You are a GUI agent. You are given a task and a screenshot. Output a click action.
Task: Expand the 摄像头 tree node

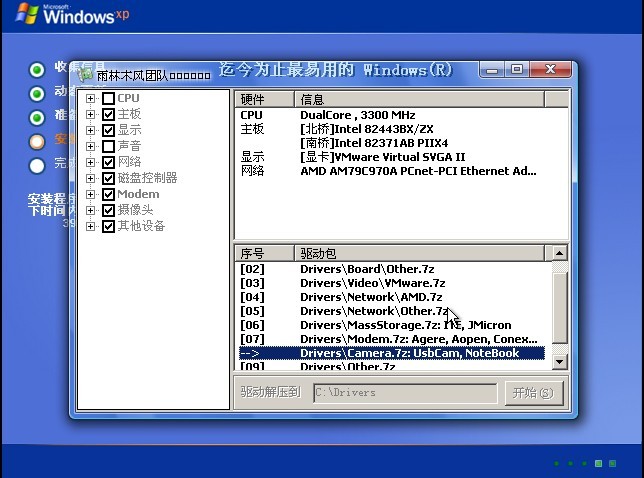click(x=90, y=210)
